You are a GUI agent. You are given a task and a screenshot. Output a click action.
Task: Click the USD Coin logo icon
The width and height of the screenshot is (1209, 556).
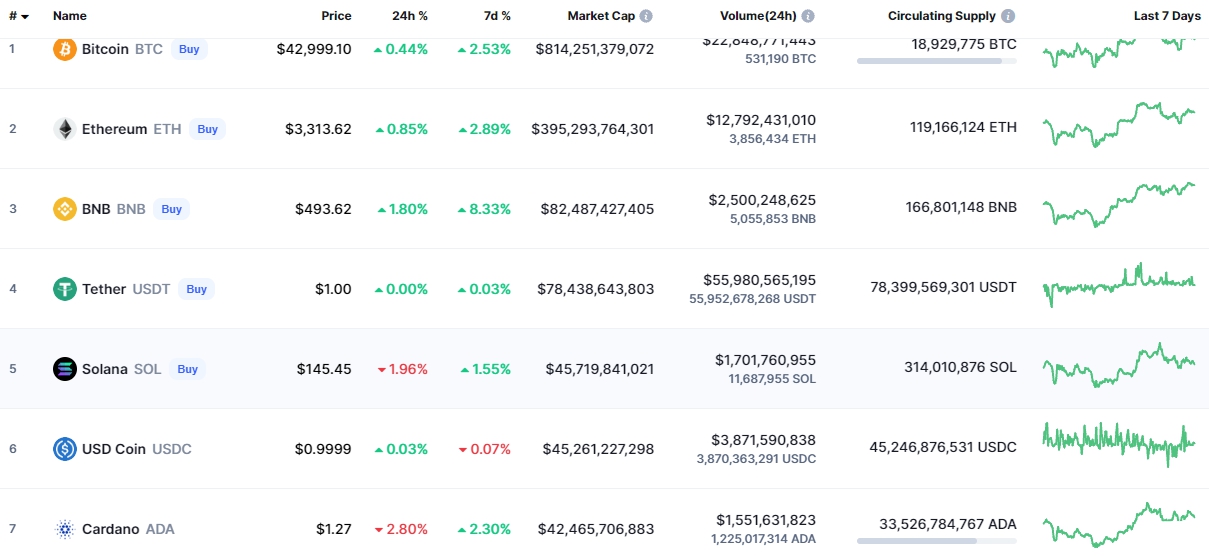pyautogui.click(x=65, y=449)
